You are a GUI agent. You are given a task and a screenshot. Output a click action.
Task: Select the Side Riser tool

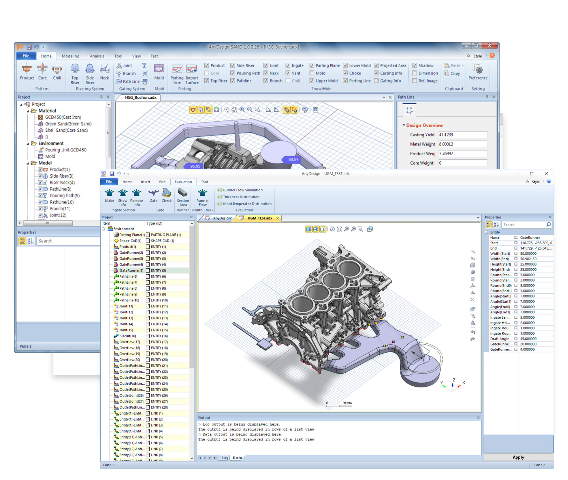tap(90, 74)
